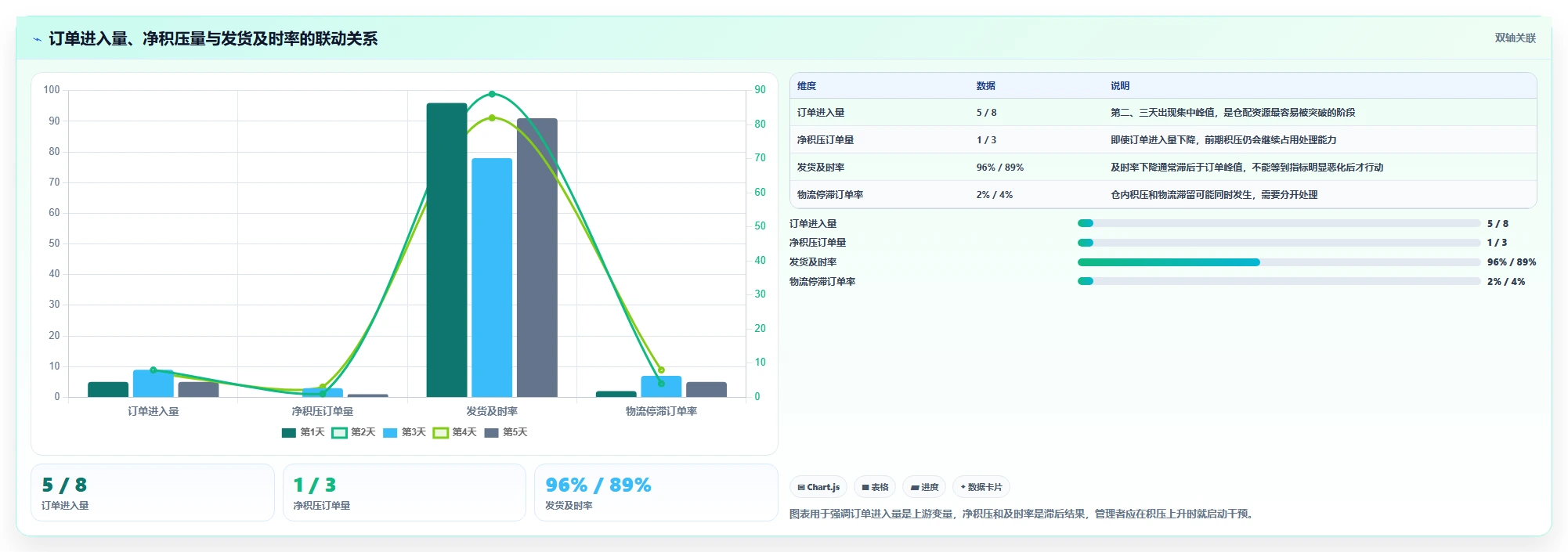Image resolution: width=1568 pixels, height=552 pixels.
Task: Toggle the 第3天 legend series
Action: pos(404,432)
